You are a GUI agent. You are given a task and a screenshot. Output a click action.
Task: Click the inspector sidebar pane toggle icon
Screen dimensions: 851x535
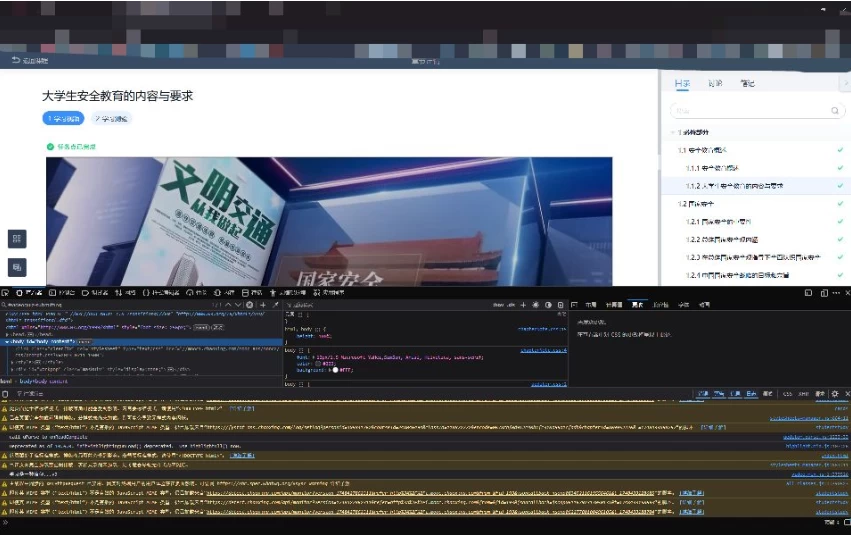pos(574,305)
